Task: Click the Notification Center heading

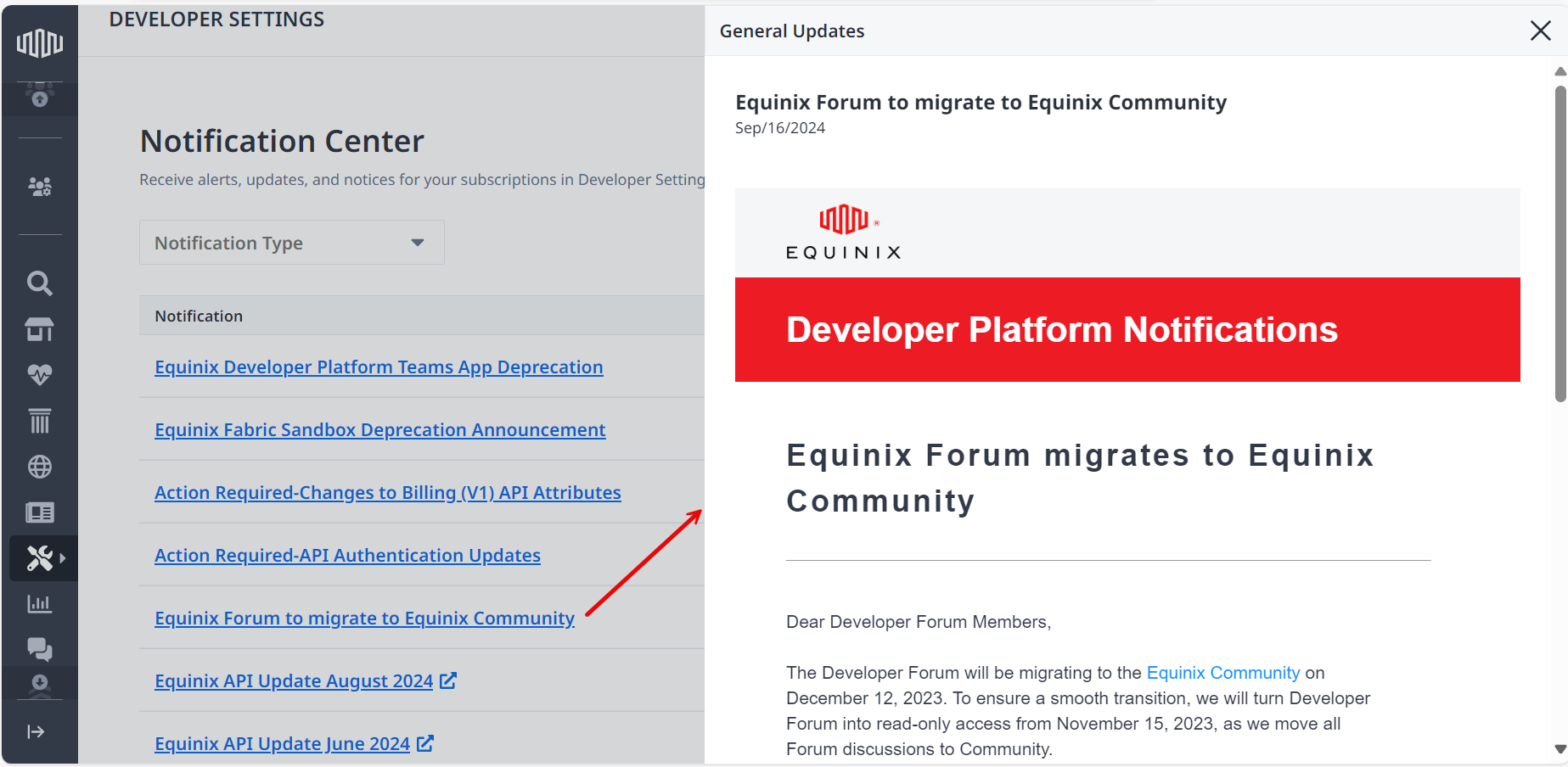Action: (x=282, y=142)
